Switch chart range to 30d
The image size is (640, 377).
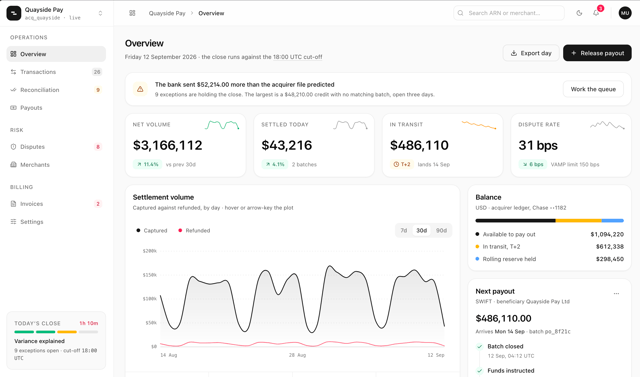pyautogui.click(x=422, y=231)
